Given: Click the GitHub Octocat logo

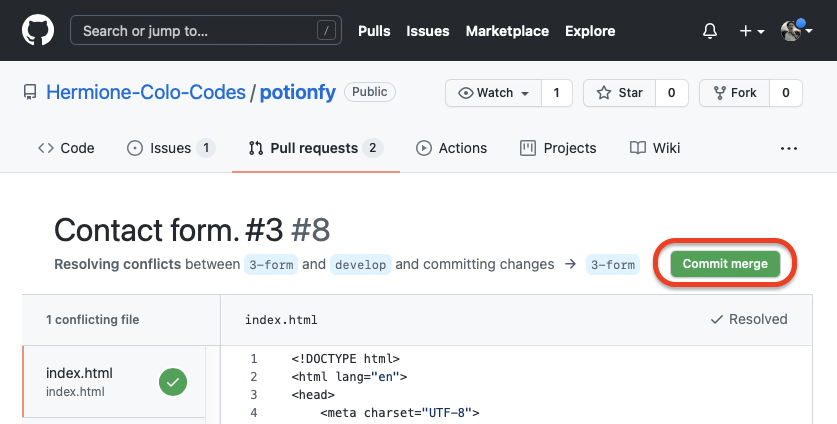Looking at the screenshot, I should pos(37,31).
